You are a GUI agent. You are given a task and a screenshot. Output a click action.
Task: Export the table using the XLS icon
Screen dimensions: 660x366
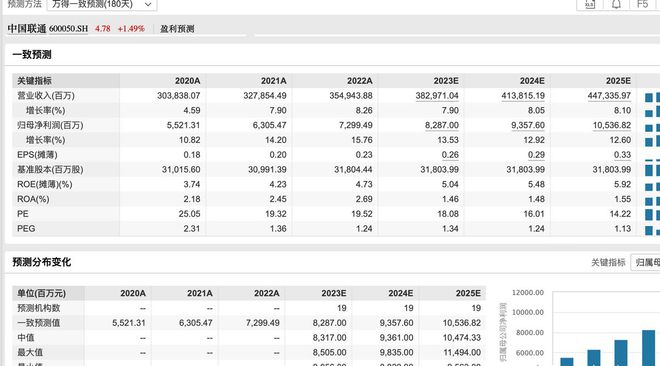point(590,4)
